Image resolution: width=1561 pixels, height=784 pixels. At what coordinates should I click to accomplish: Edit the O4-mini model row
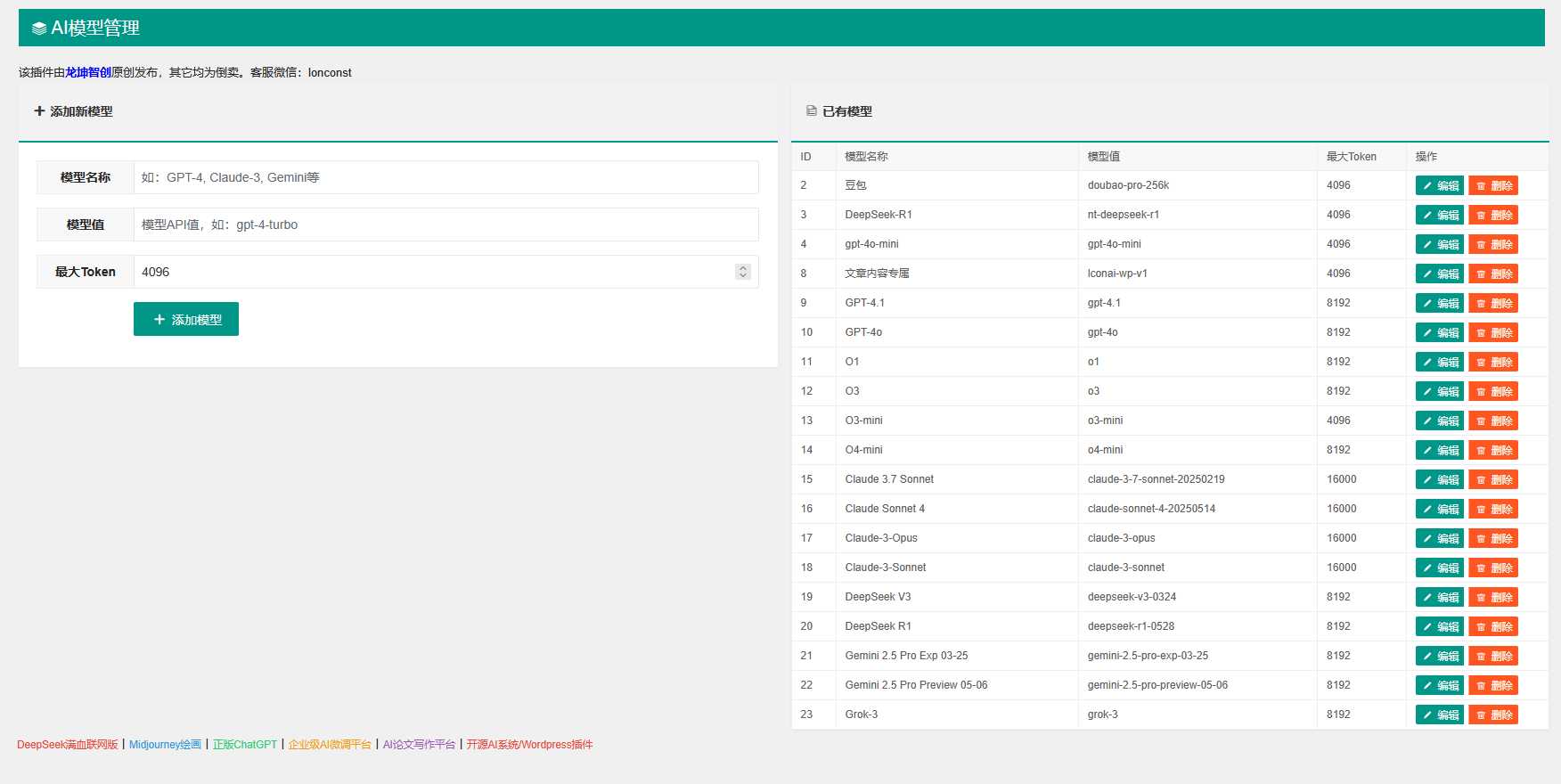click(x=1439, y=450)
